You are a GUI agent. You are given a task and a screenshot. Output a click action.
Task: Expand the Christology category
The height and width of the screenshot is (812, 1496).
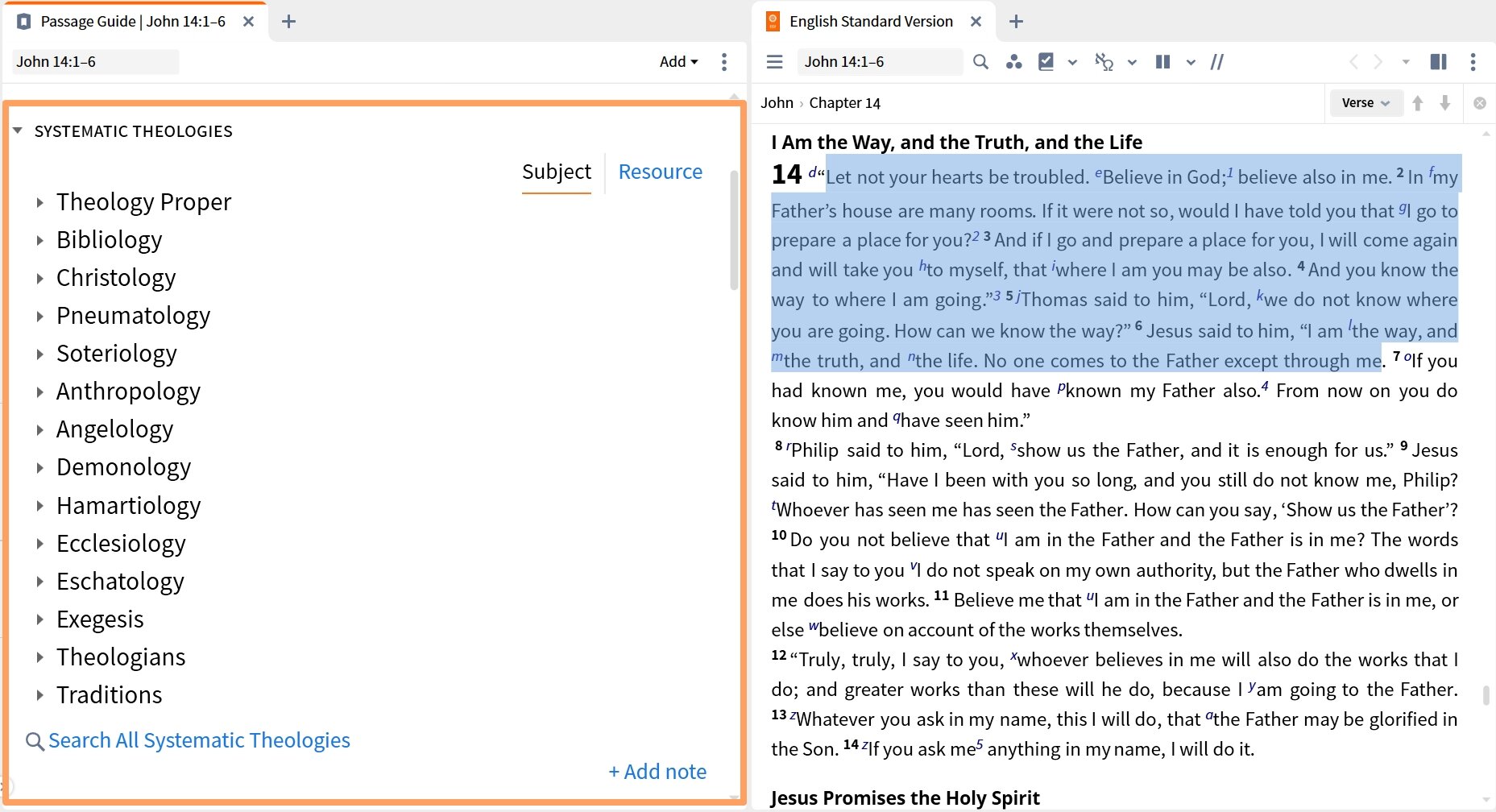(39, 278)
